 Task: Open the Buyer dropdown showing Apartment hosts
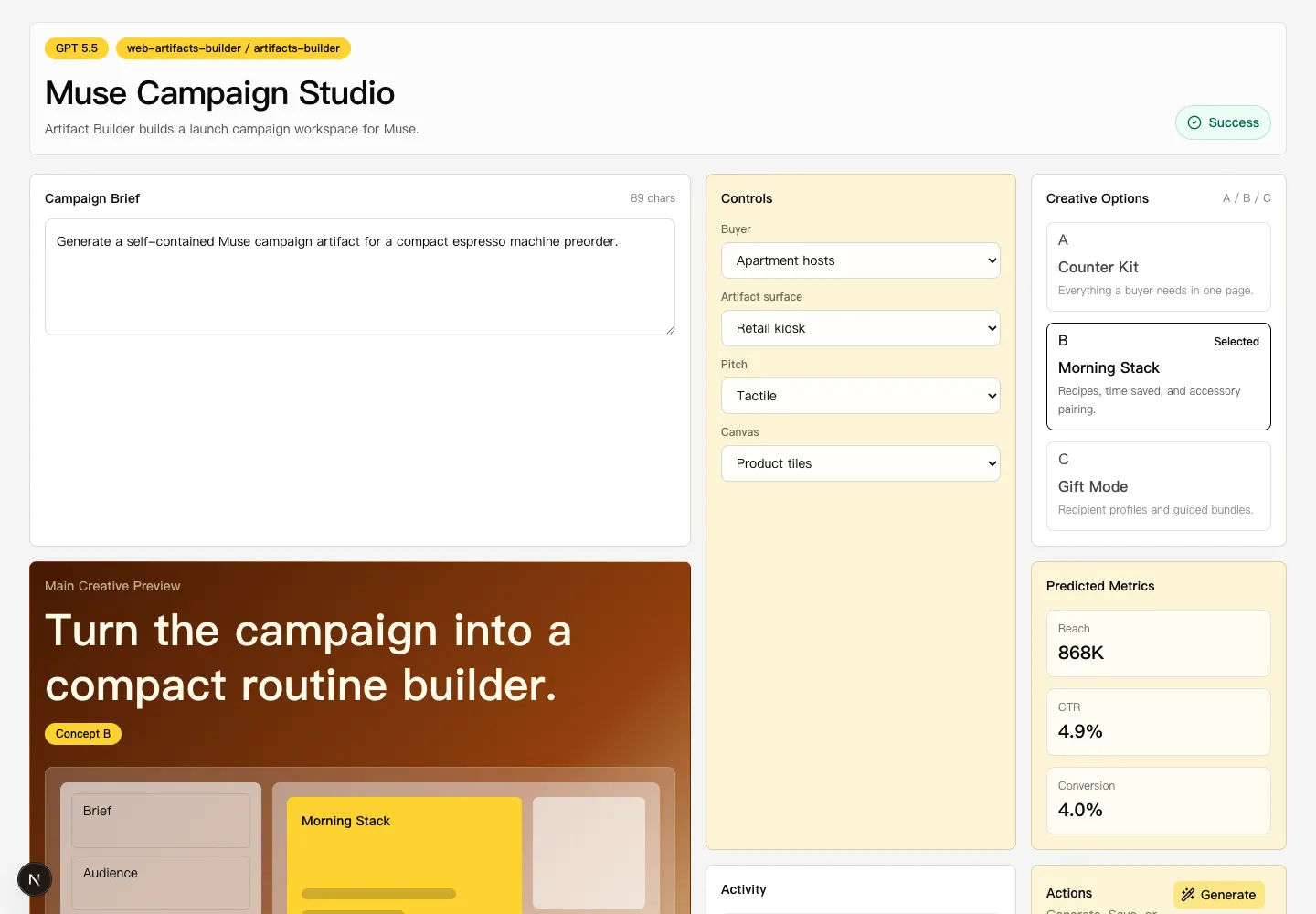point(861,260)
